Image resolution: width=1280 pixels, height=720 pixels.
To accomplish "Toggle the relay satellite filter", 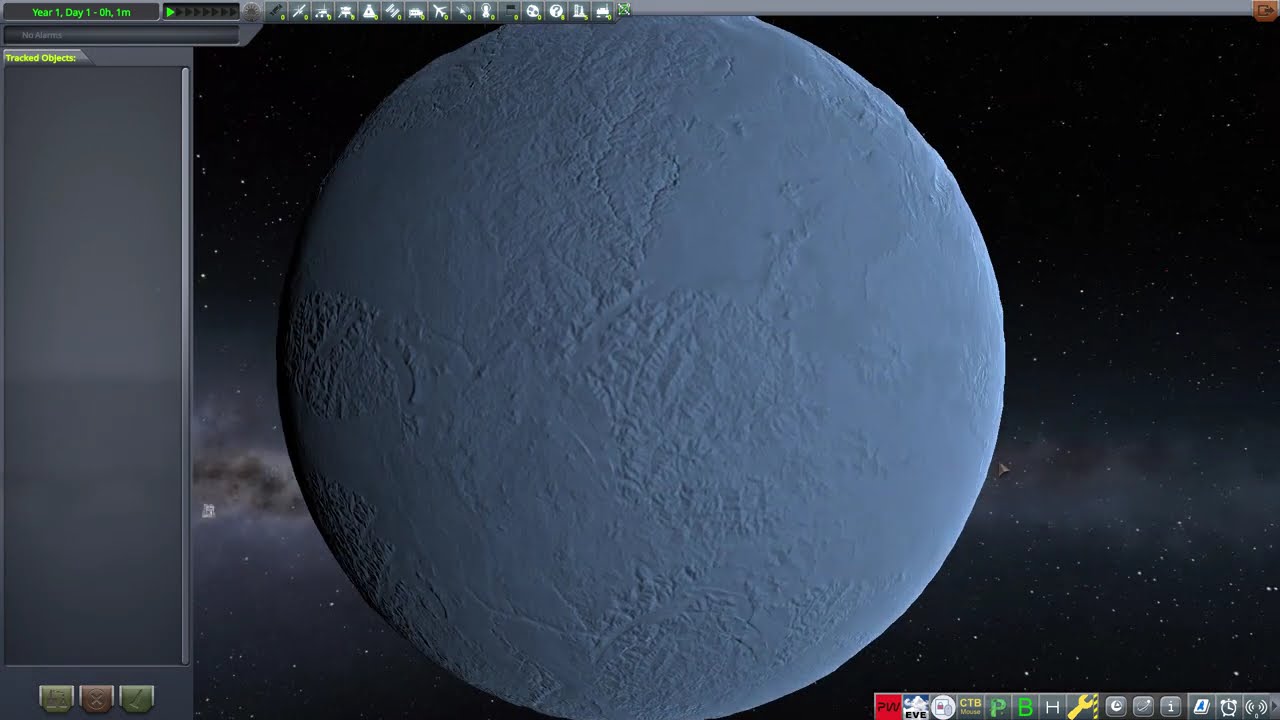I will coord(463,12).
